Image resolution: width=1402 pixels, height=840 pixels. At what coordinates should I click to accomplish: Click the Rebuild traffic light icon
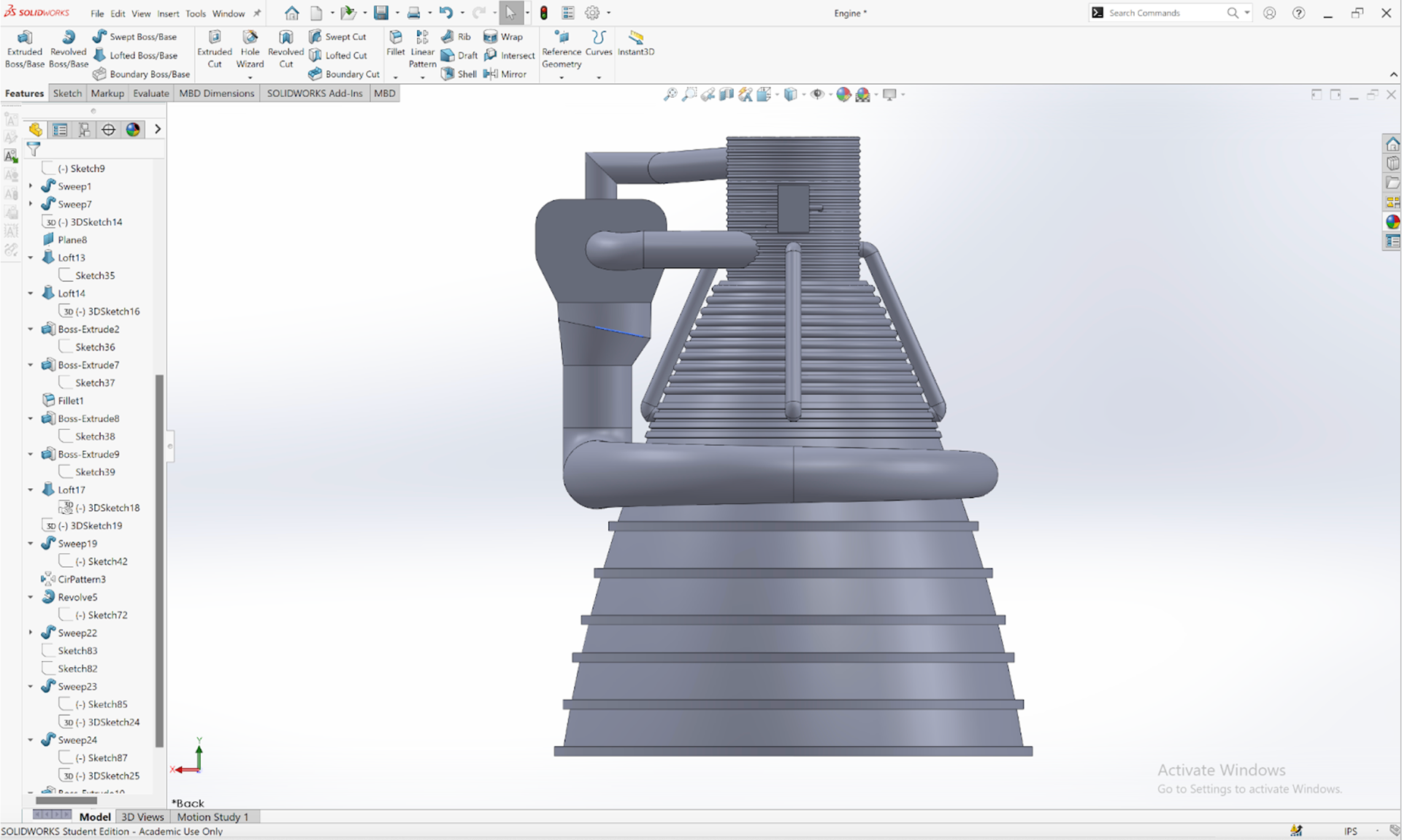(544, 13)
